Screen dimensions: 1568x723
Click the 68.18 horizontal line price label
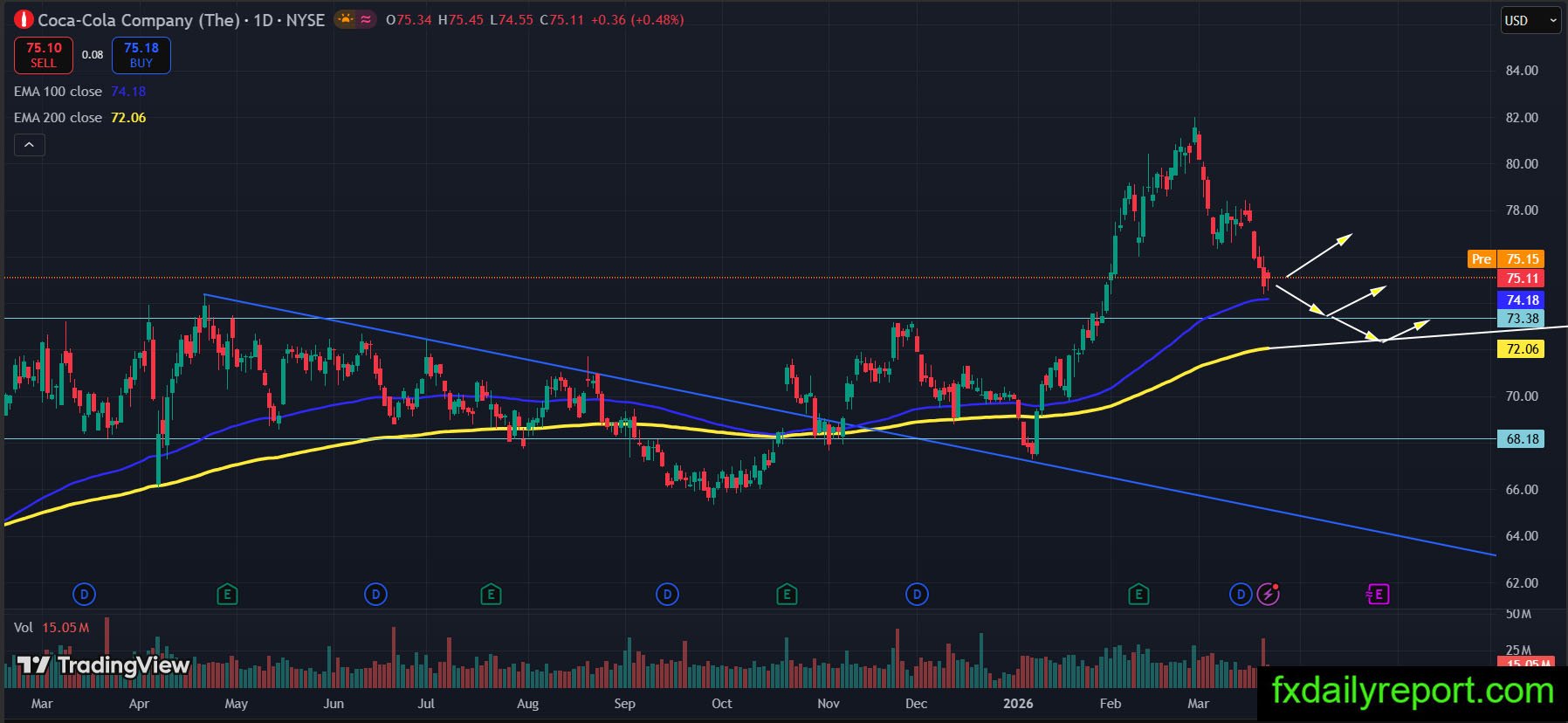pyautogui.click(x=1521, y=438)
